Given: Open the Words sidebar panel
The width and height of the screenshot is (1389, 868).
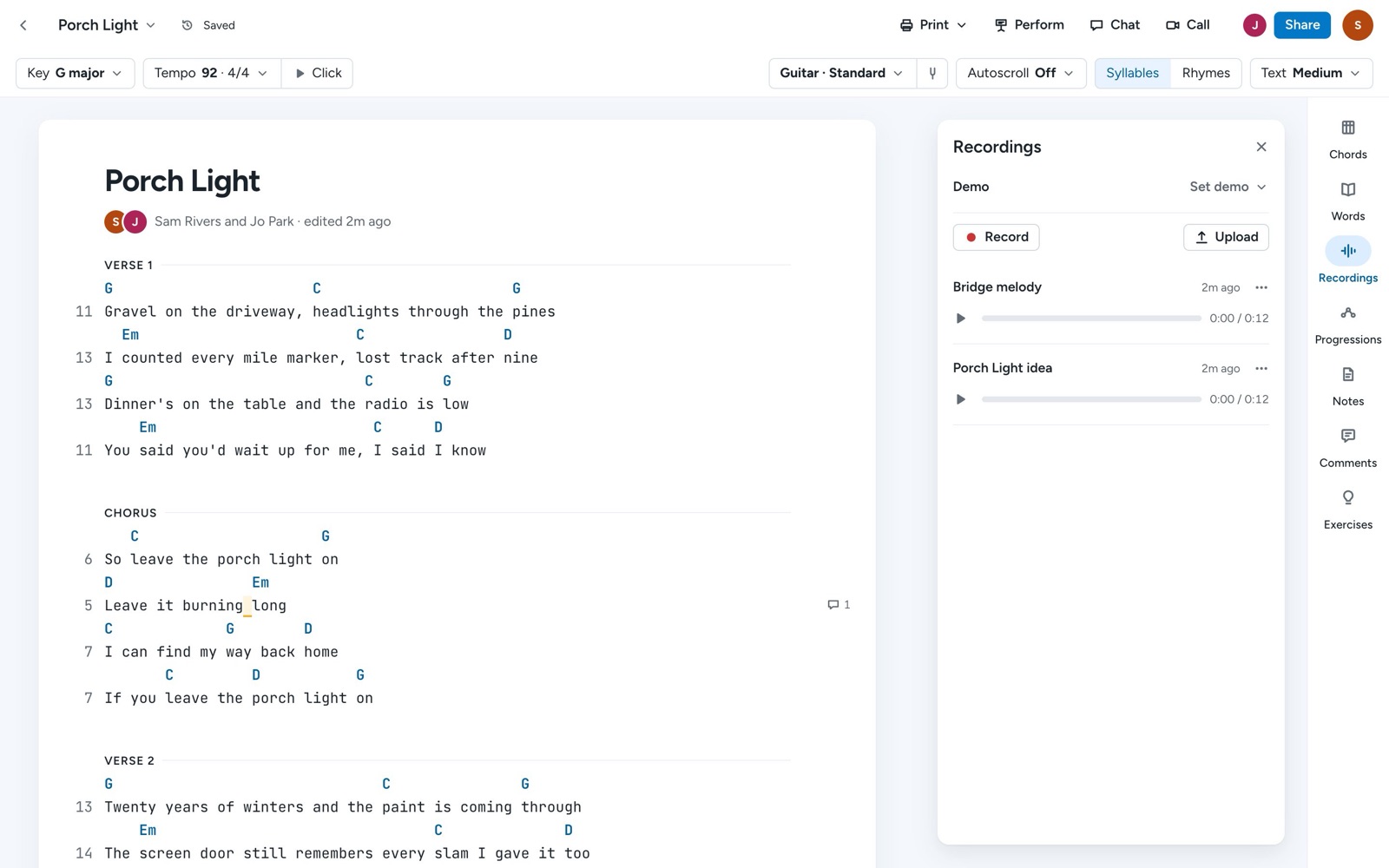Looking at the screenshot, I should coord(1347,201).
